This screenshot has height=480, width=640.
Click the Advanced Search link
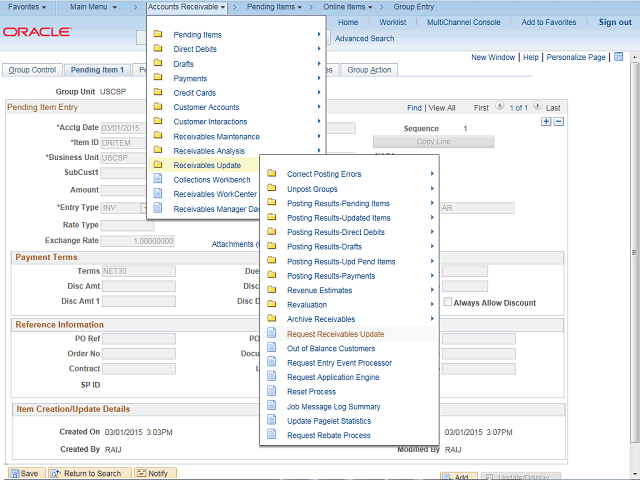tap(364, 38)
